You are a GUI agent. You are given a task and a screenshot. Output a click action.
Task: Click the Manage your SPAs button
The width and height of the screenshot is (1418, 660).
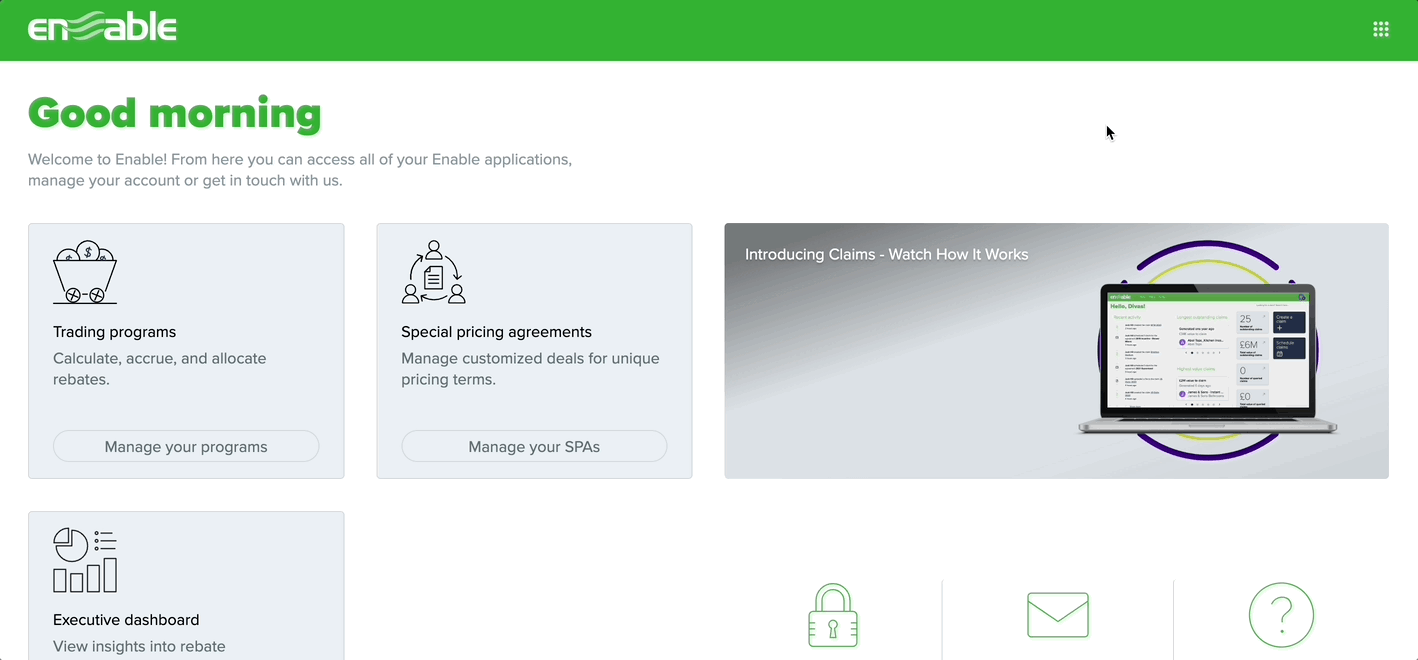tap(534, 446)
